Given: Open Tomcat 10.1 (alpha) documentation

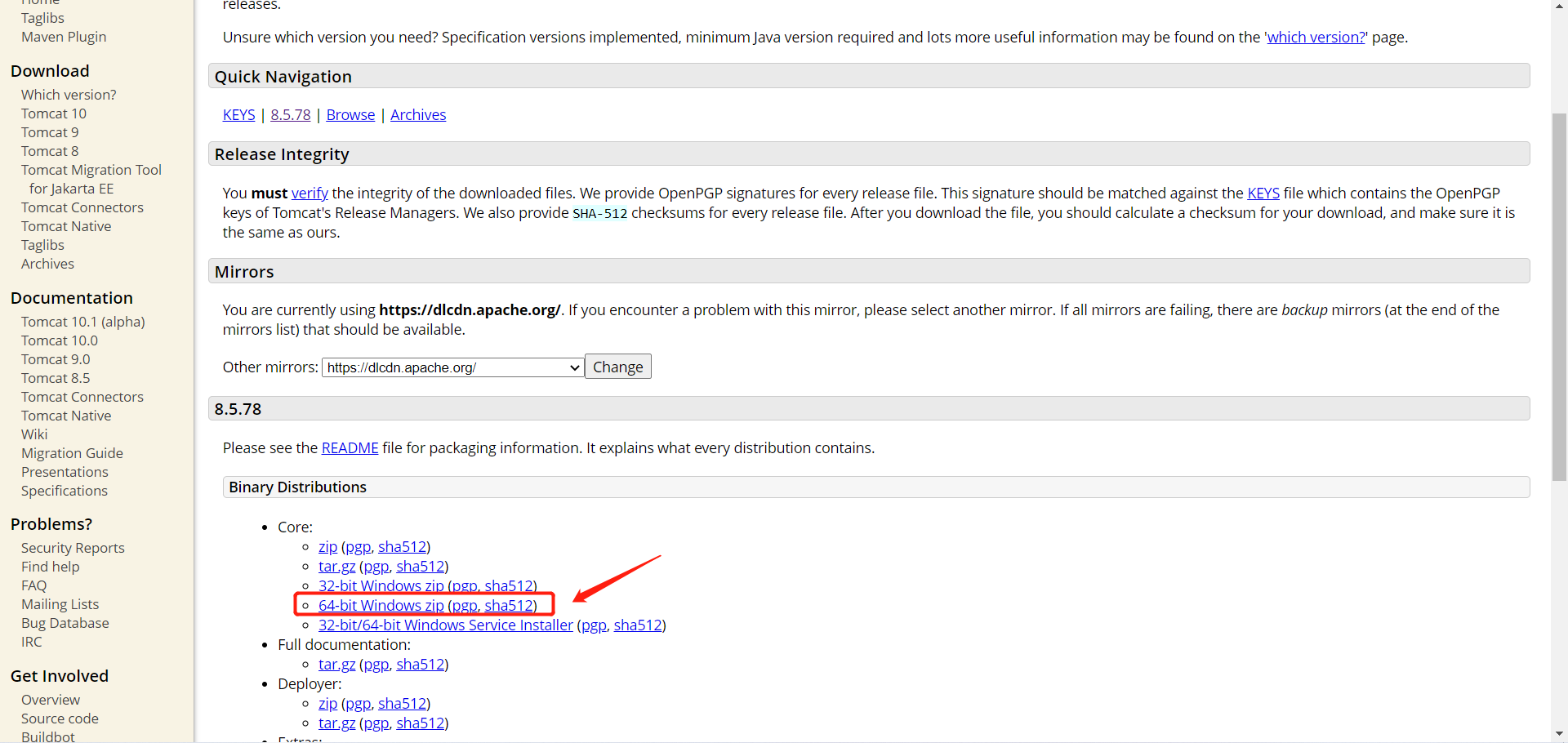Looking at the screenshot, I should point(83,322).
